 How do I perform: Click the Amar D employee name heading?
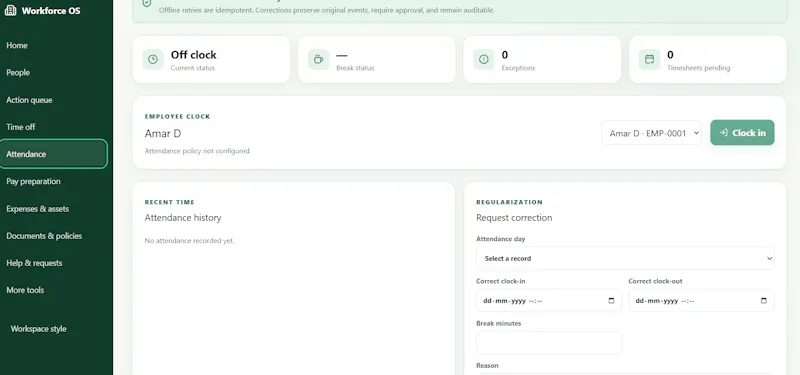click(x=163, y=134)
